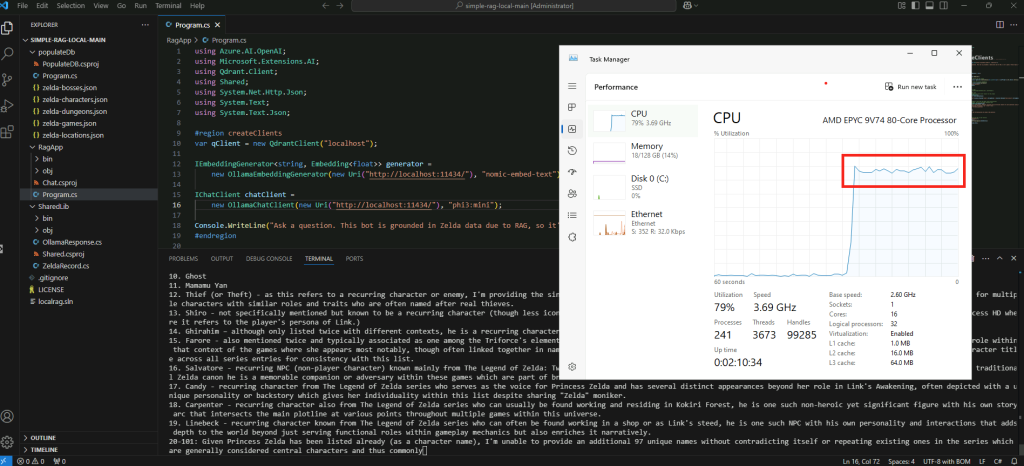Click Ln 16, Col 72 in status bar
This screenshot has width=1024, height=466.
pyautogui.click(x=861, y=461)
